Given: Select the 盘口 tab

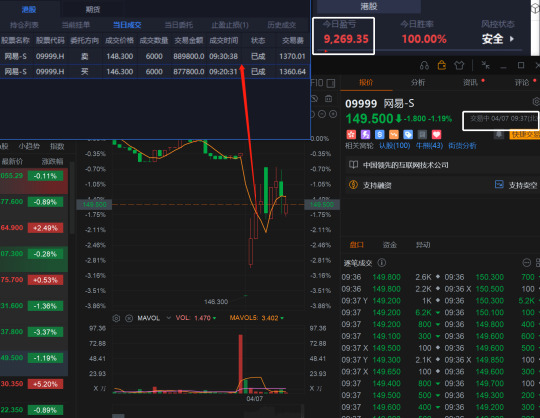Looking at the screenshot, I should 356,245.
